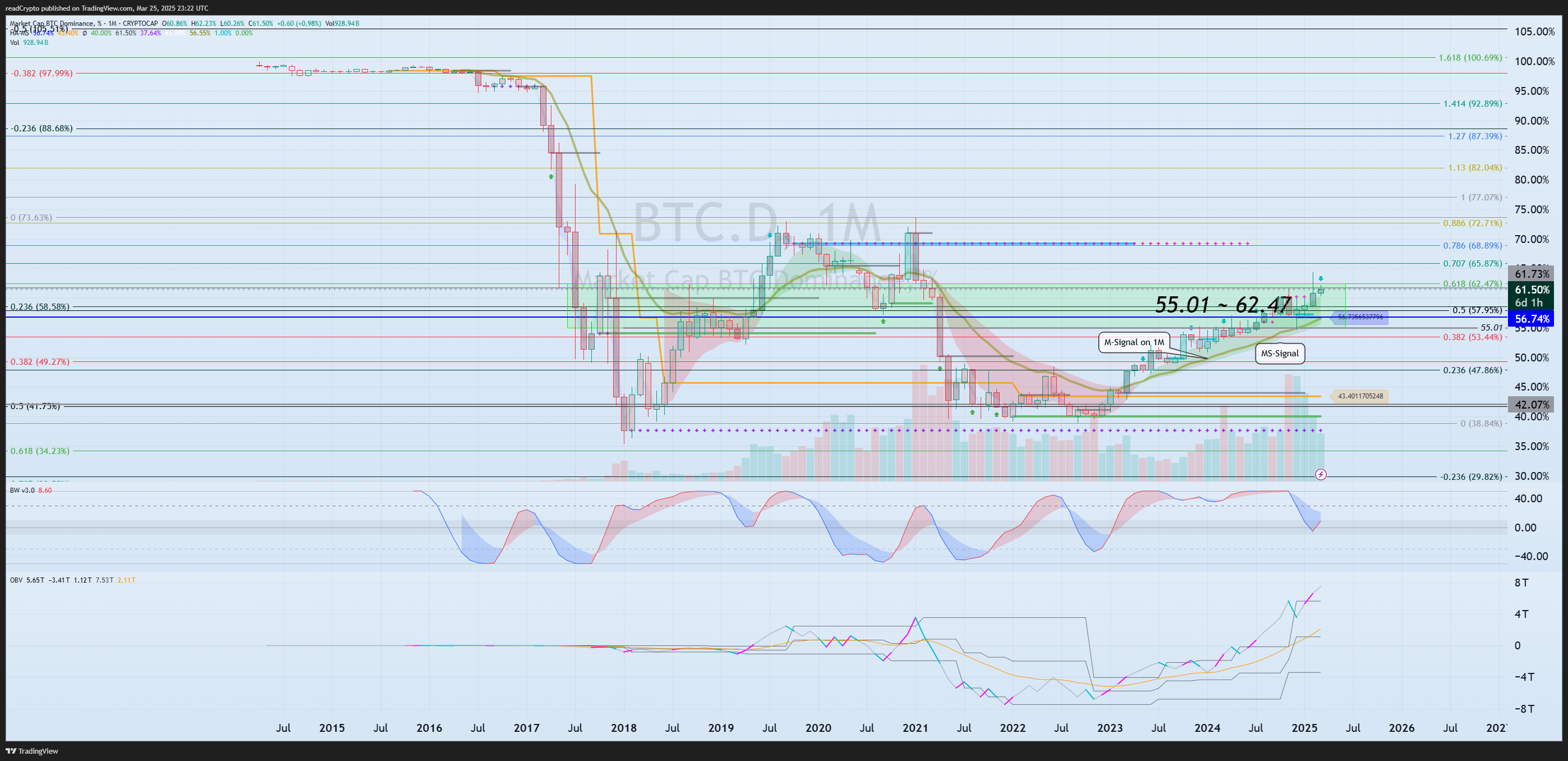
Task: Click the 0.618 (34.23%) left Fibonacci label
Action: (x=40, y=451)
